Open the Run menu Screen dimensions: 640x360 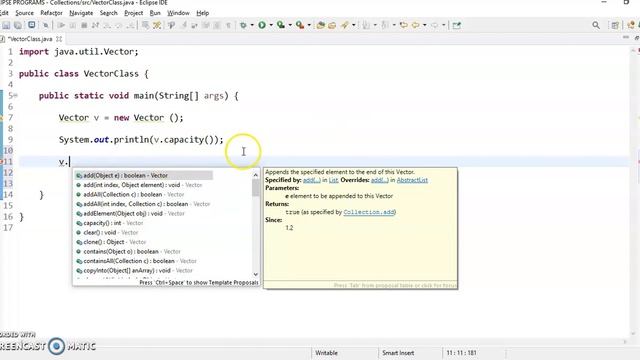pos(155,13)
